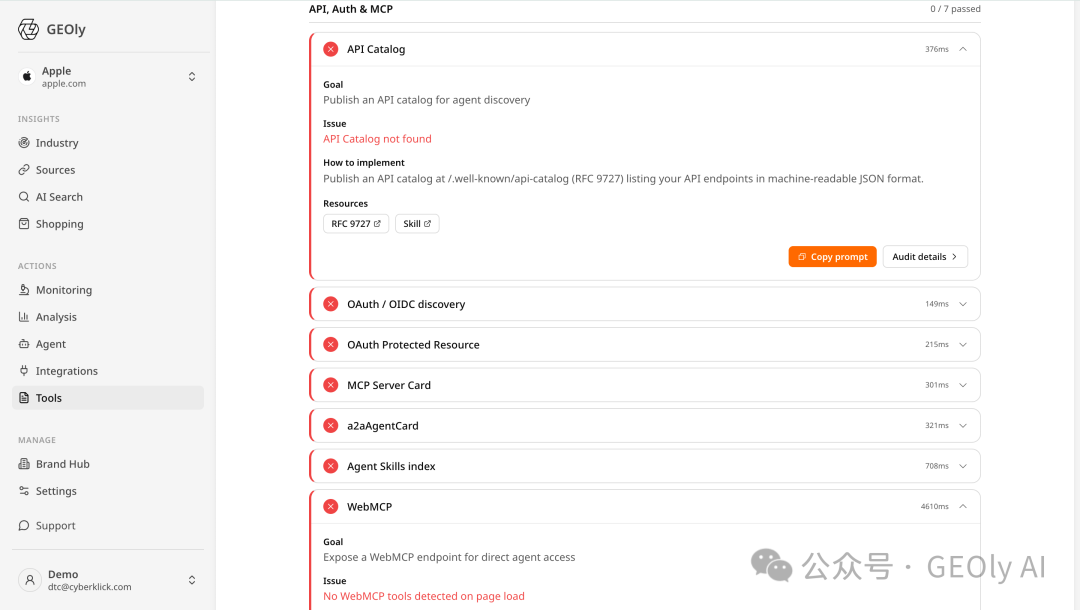Open the RFC 9727 resource link
The image size is (1080, 610).
356,224
